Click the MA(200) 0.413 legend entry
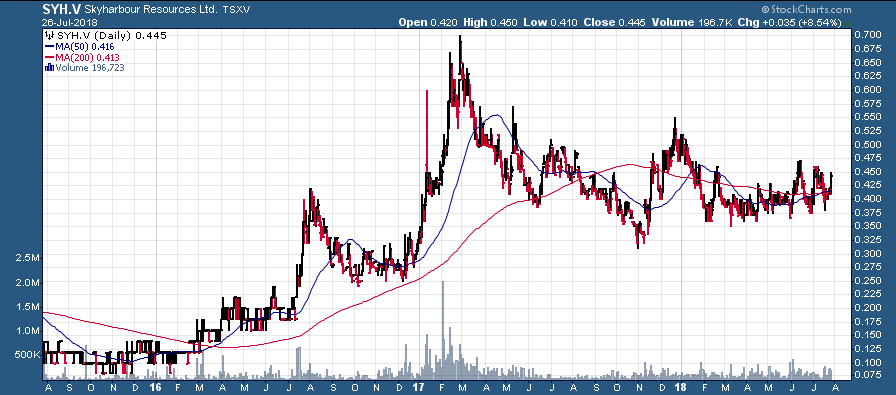 coord(86,58)
